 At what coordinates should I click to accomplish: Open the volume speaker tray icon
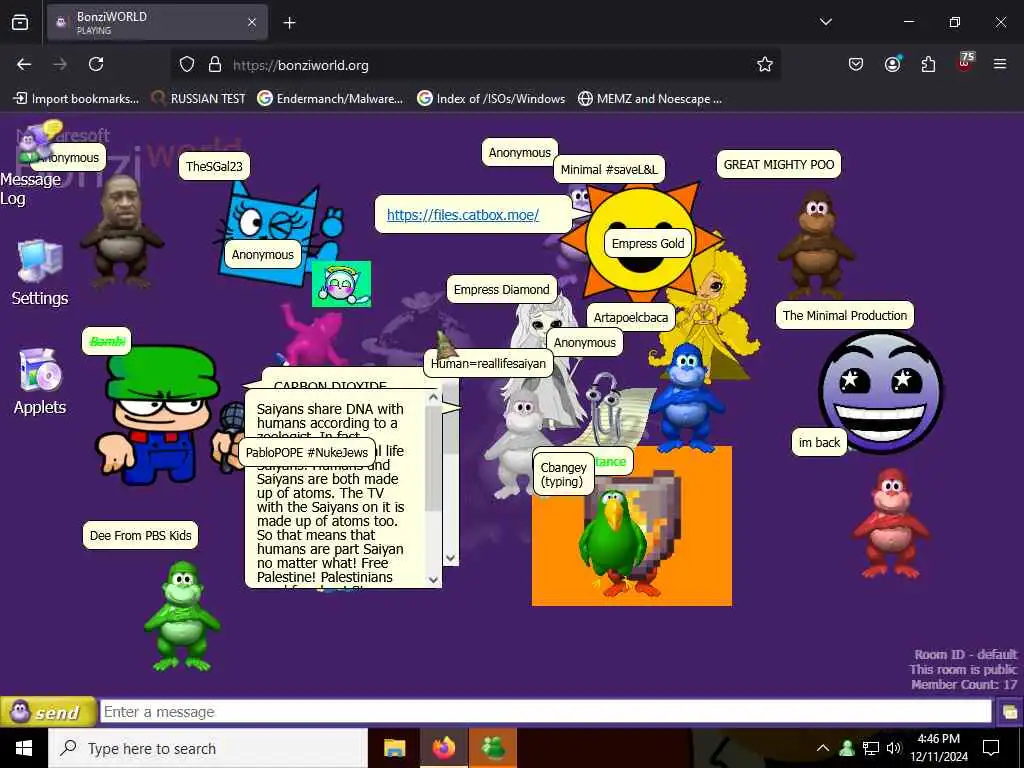click(x=893, y=748)
